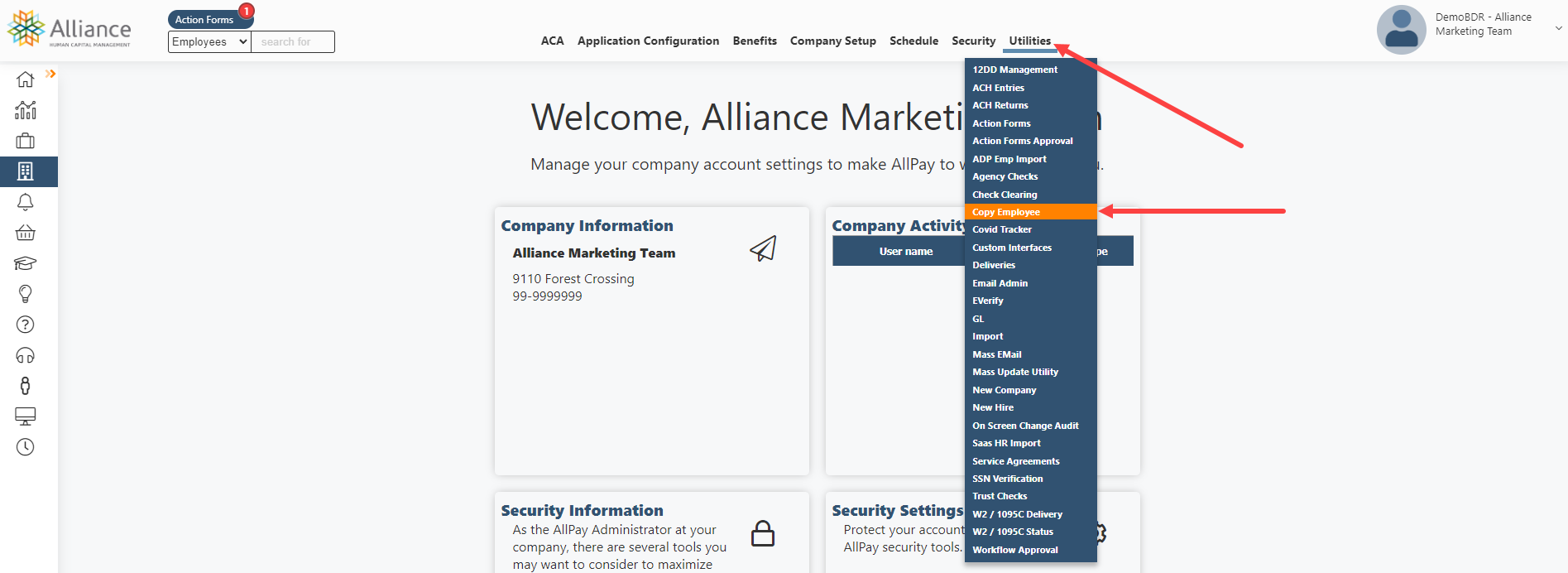Choose ACH Returns in the dropdown
This screenshot has height=573, width=1568.
[1031, 105]
